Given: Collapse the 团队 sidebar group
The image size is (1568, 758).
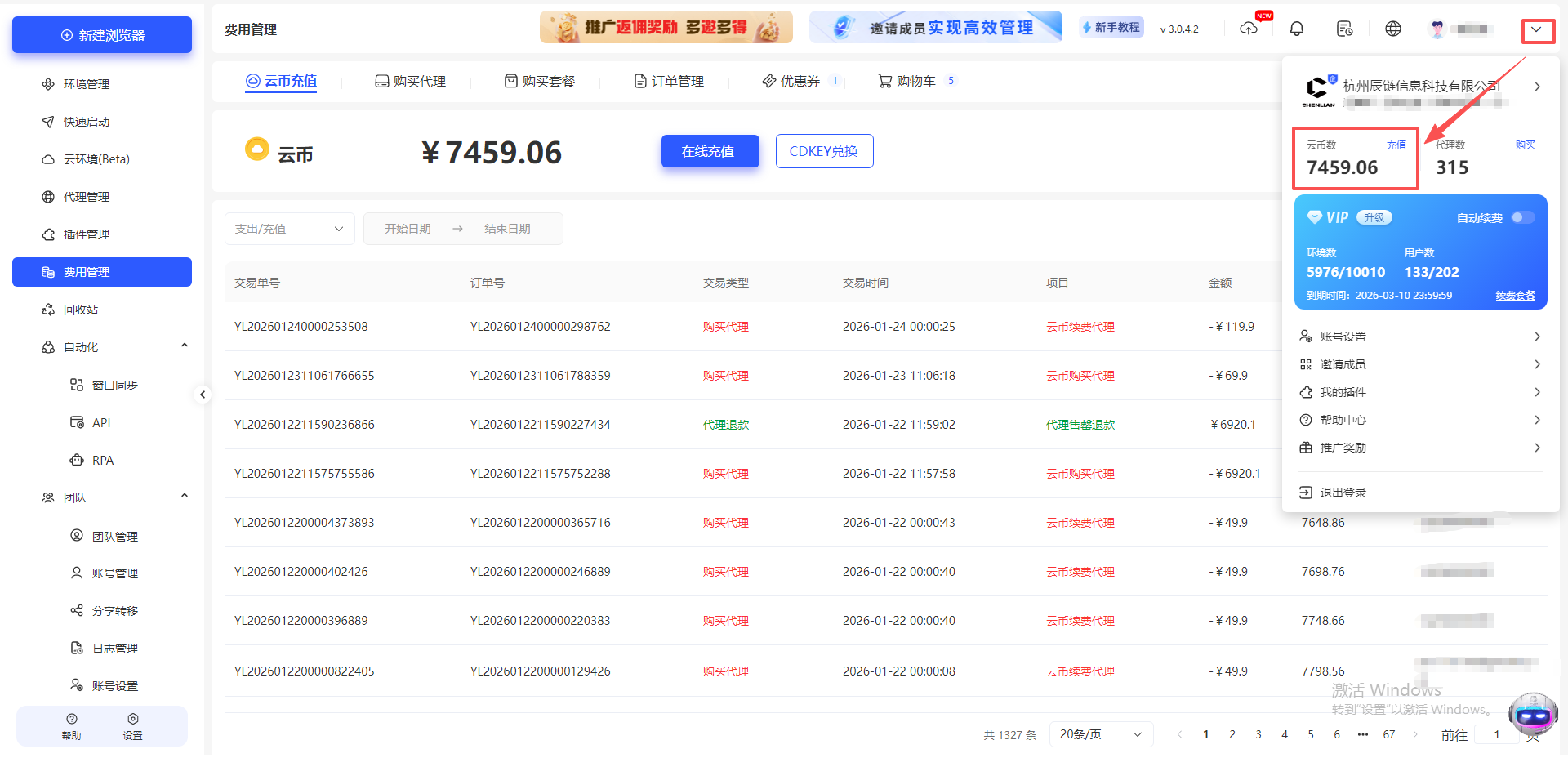Looking at the screenshot, I should tap(185, 495).
